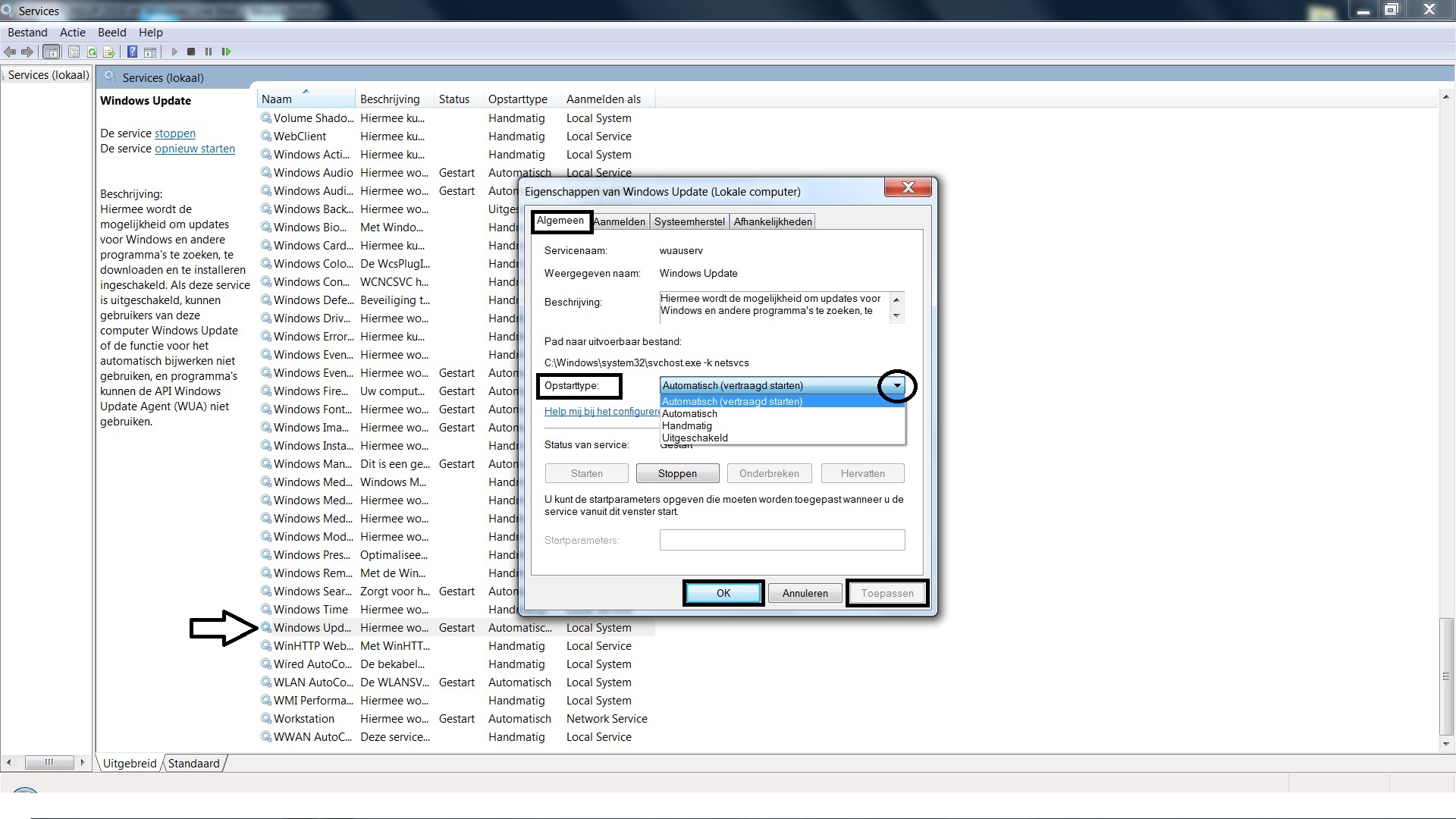Click the Back arrow in the toolbar
The height and width of the screenshot is (819, 1456).
pyautogui.click(x=10, y=52)
